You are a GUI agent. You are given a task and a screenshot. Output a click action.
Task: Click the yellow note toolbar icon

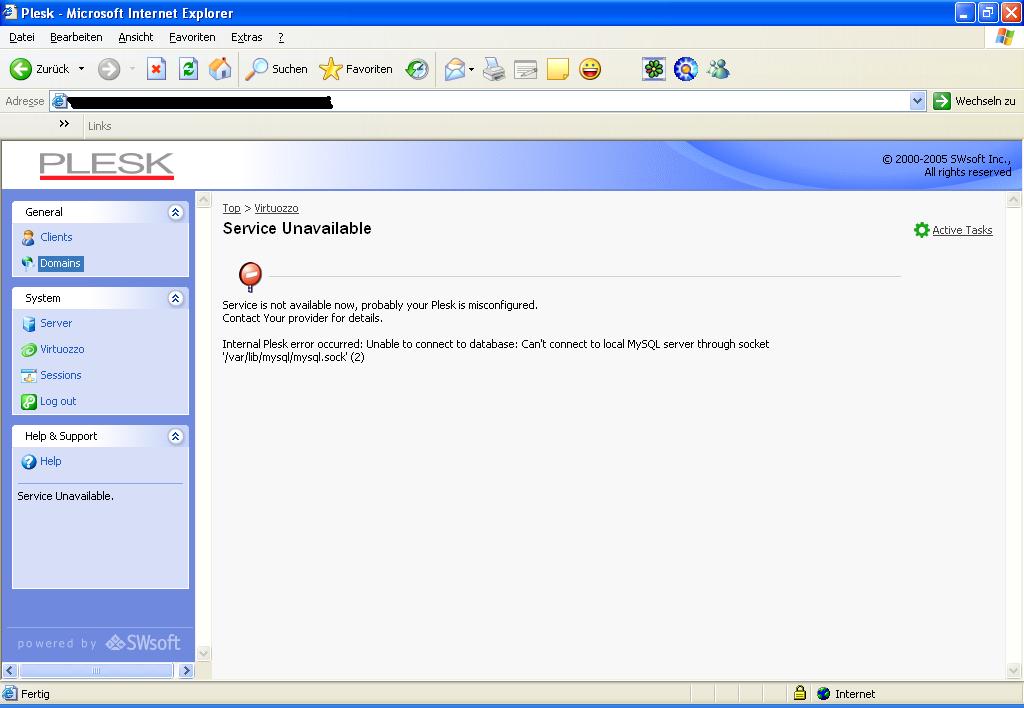point(558,69)
